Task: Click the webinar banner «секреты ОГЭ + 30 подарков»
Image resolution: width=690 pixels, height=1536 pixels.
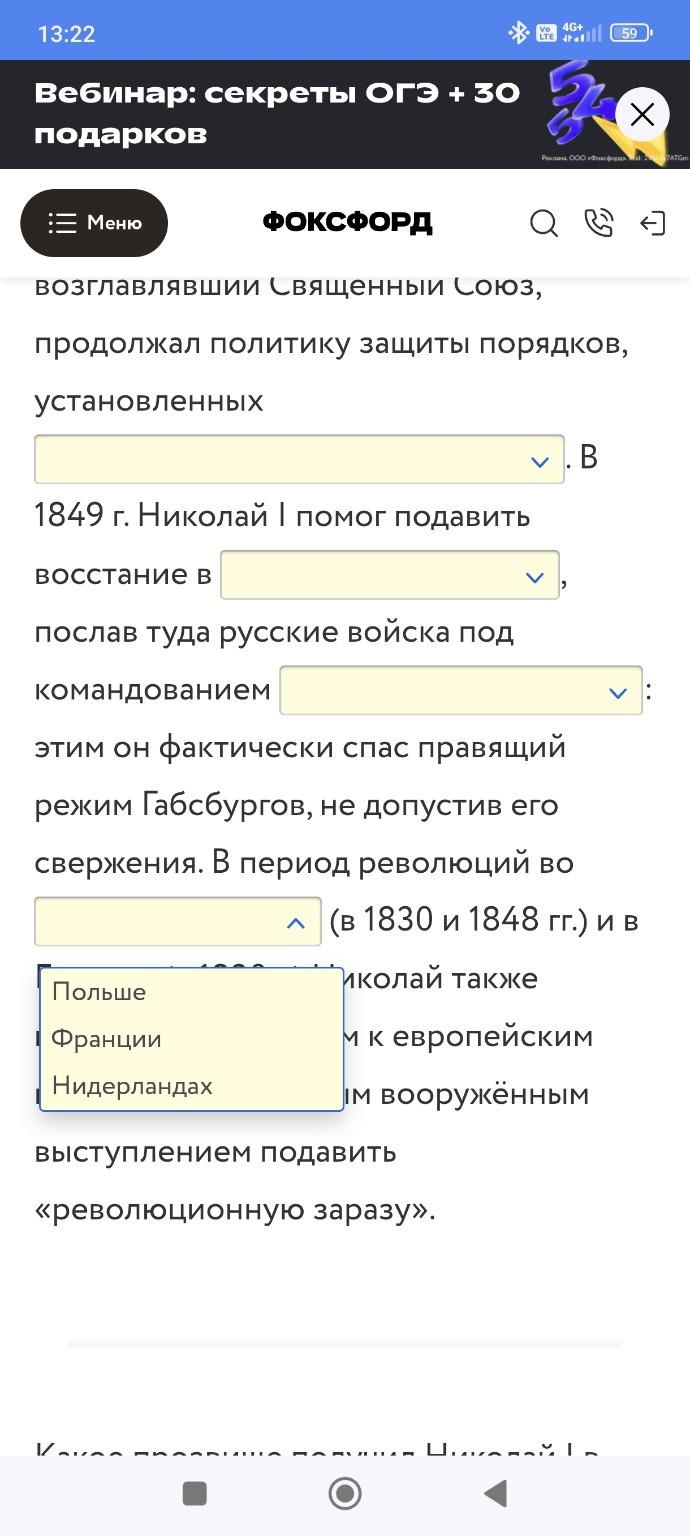Action: (x=277, y=114)
